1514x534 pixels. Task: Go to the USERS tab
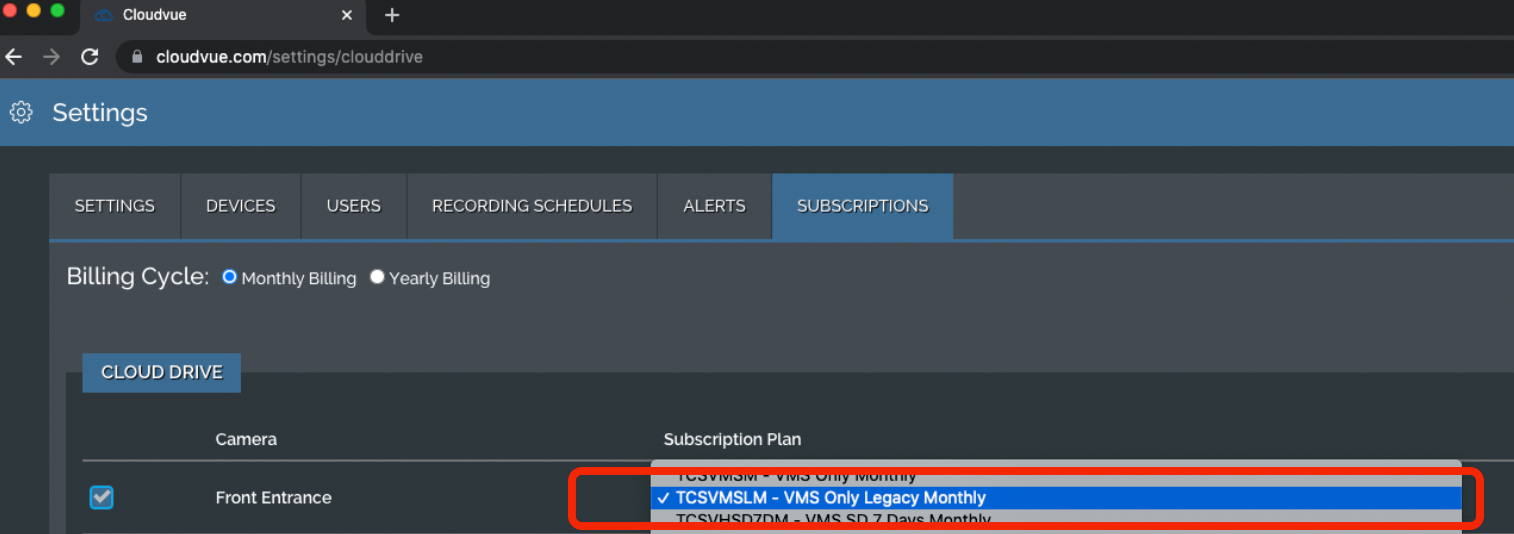pyautogui.click(x=354, y=206)
